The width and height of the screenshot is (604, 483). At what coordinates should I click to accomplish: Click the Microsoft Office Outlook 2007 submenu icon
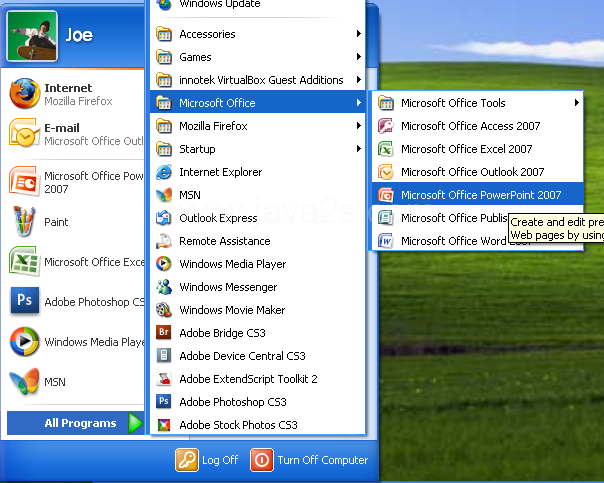(386, 172)
